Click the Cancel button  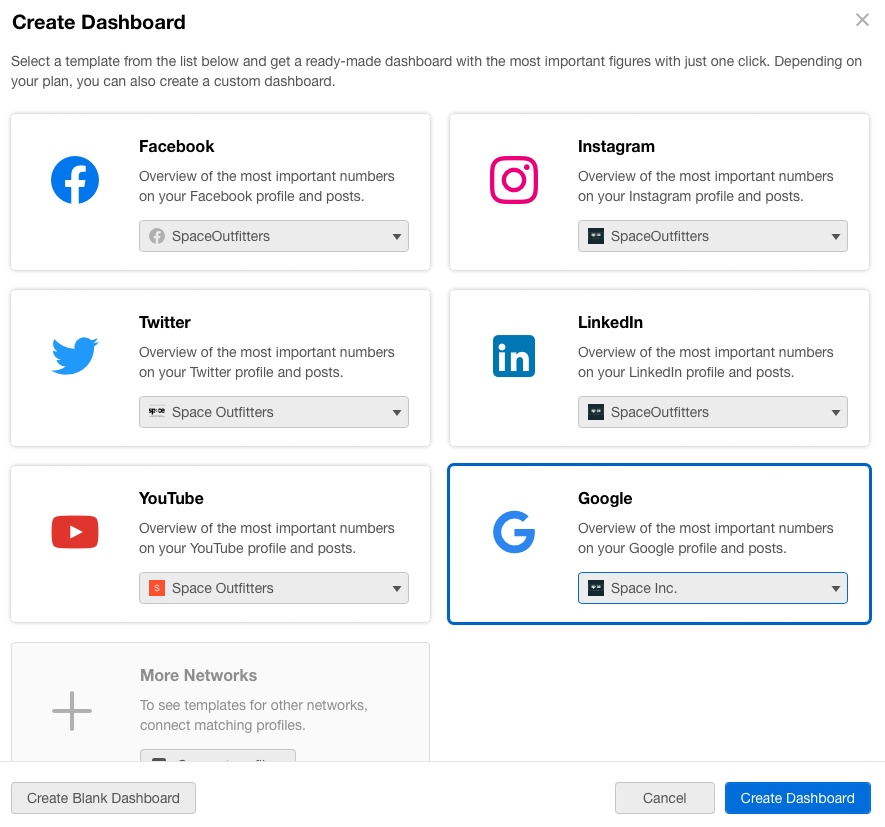point(664,798)
